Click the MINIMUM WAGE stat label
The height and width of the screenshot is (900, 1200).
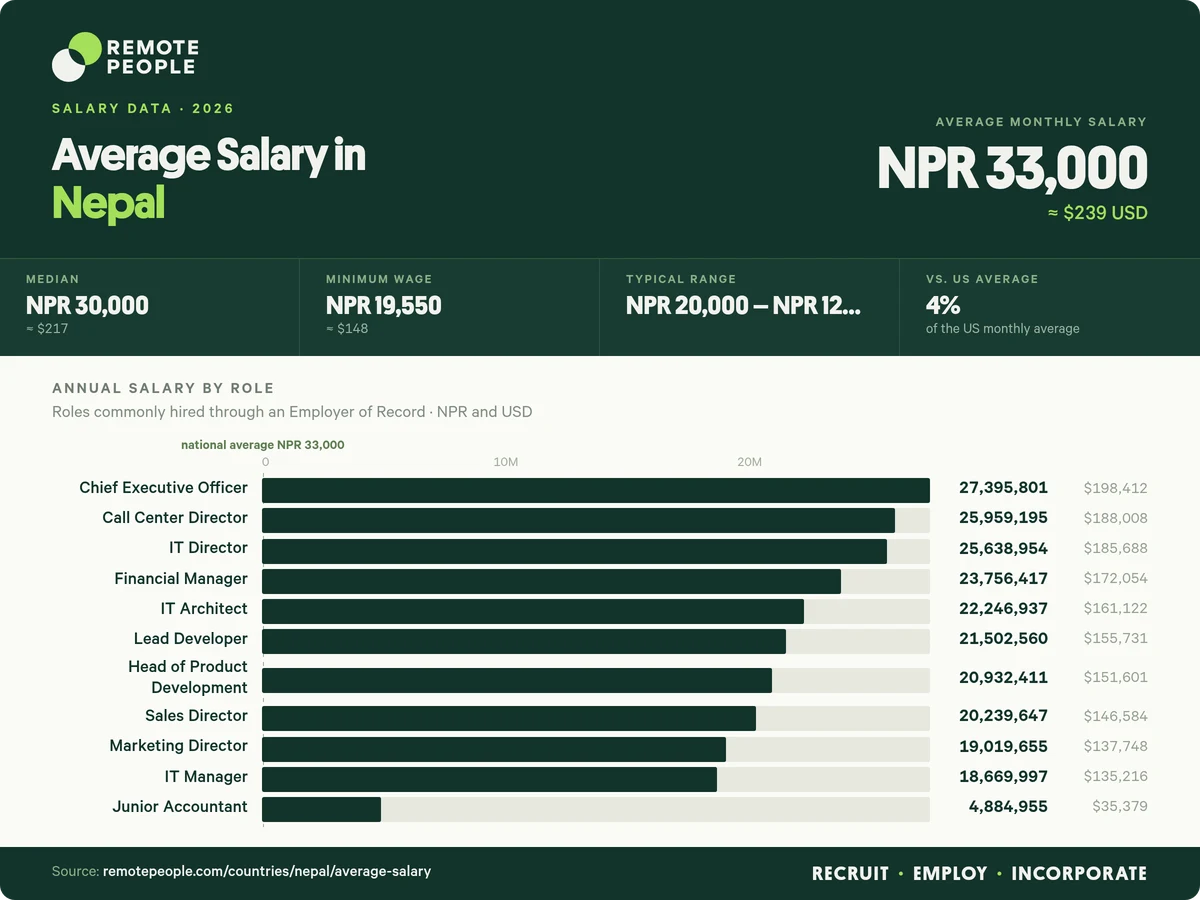pos(379,279)
